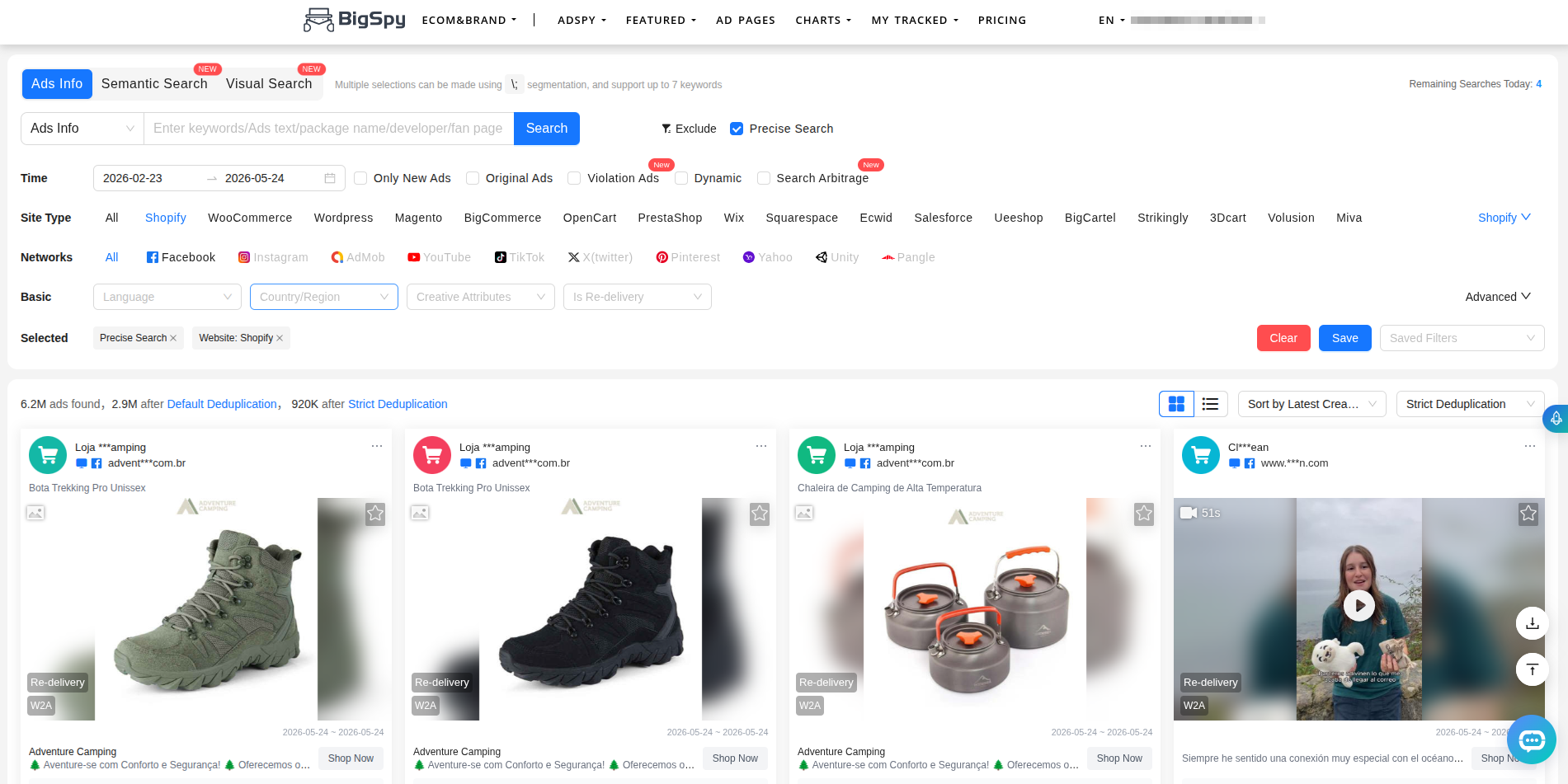Remove the Website: Shopify selected tag
The width and height of the screenshot is (1568, 784).
point(280,338)
